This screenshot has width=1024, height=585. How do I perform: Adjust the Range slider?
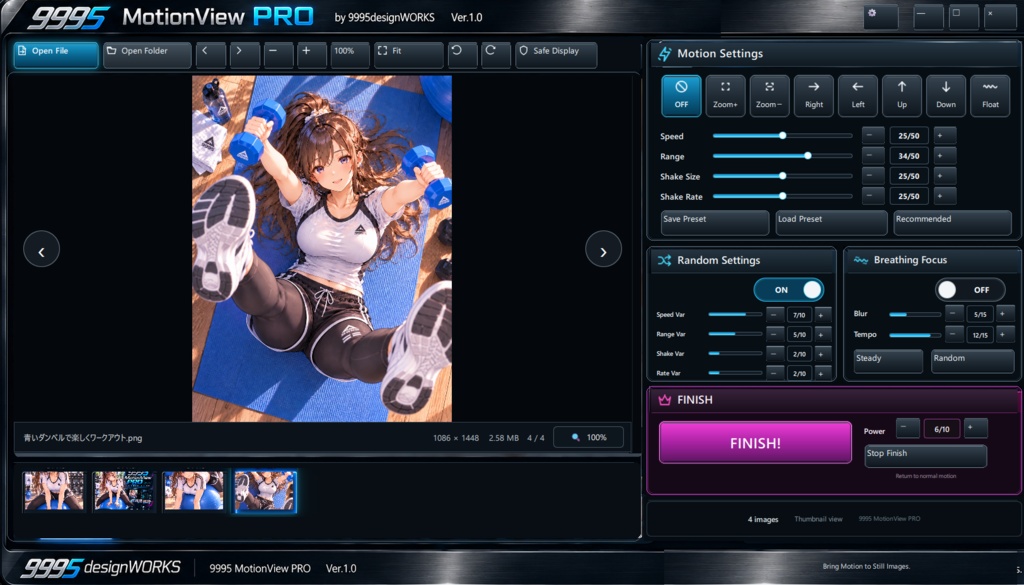[x=782, y=156]
